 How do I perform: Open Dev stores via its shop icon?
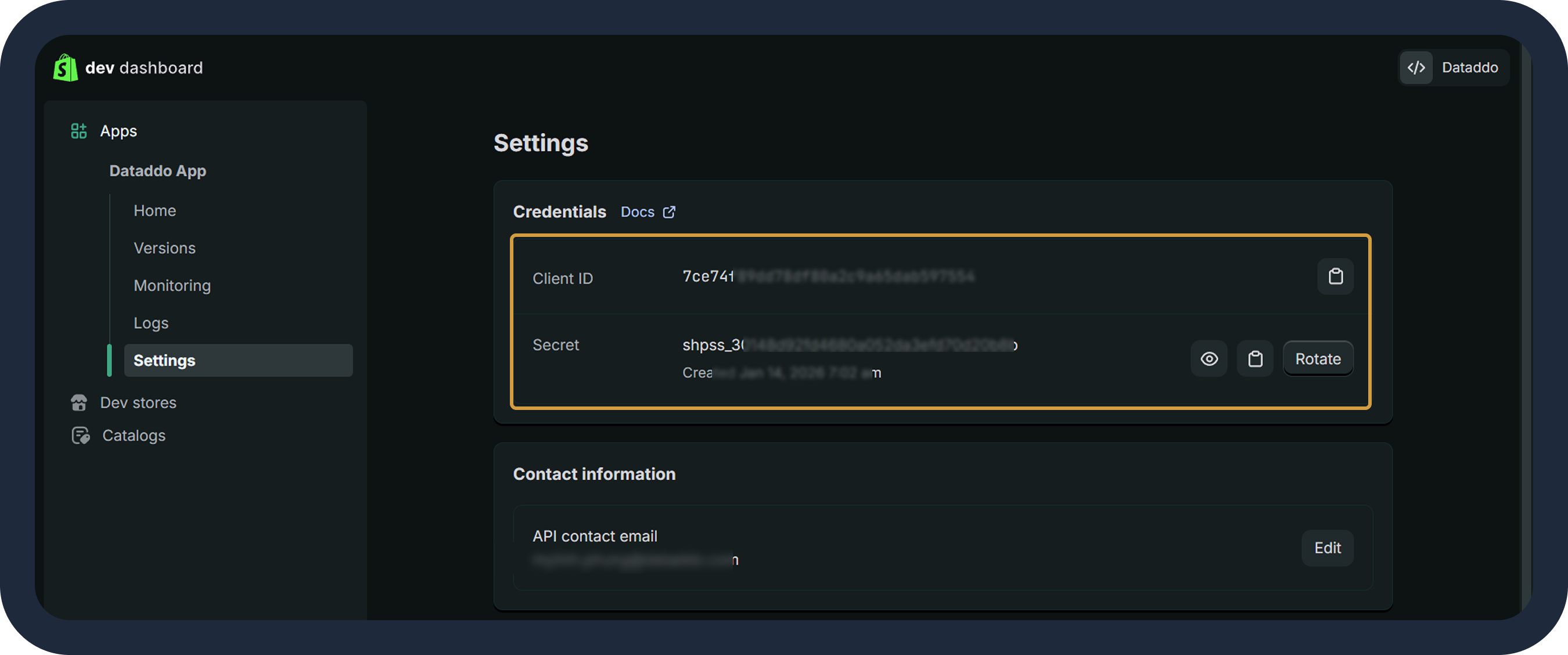[x=80, y=402]
